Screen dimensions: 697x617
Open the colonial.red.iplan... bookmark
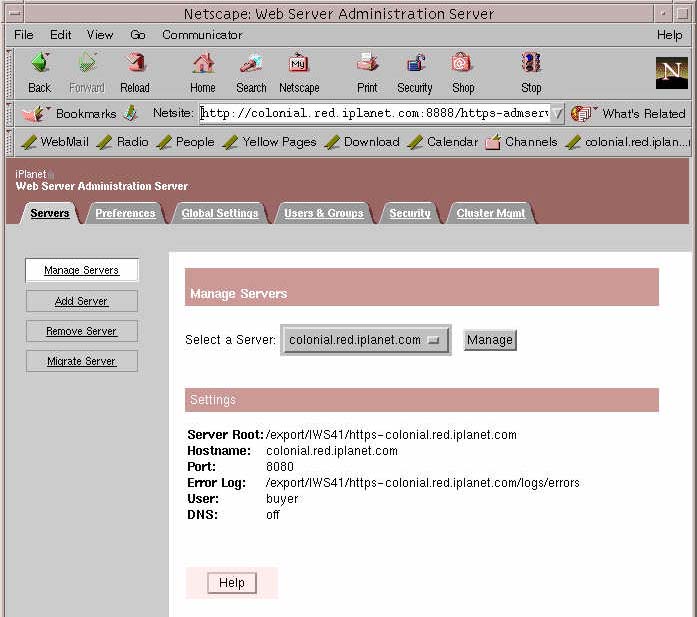628,142
